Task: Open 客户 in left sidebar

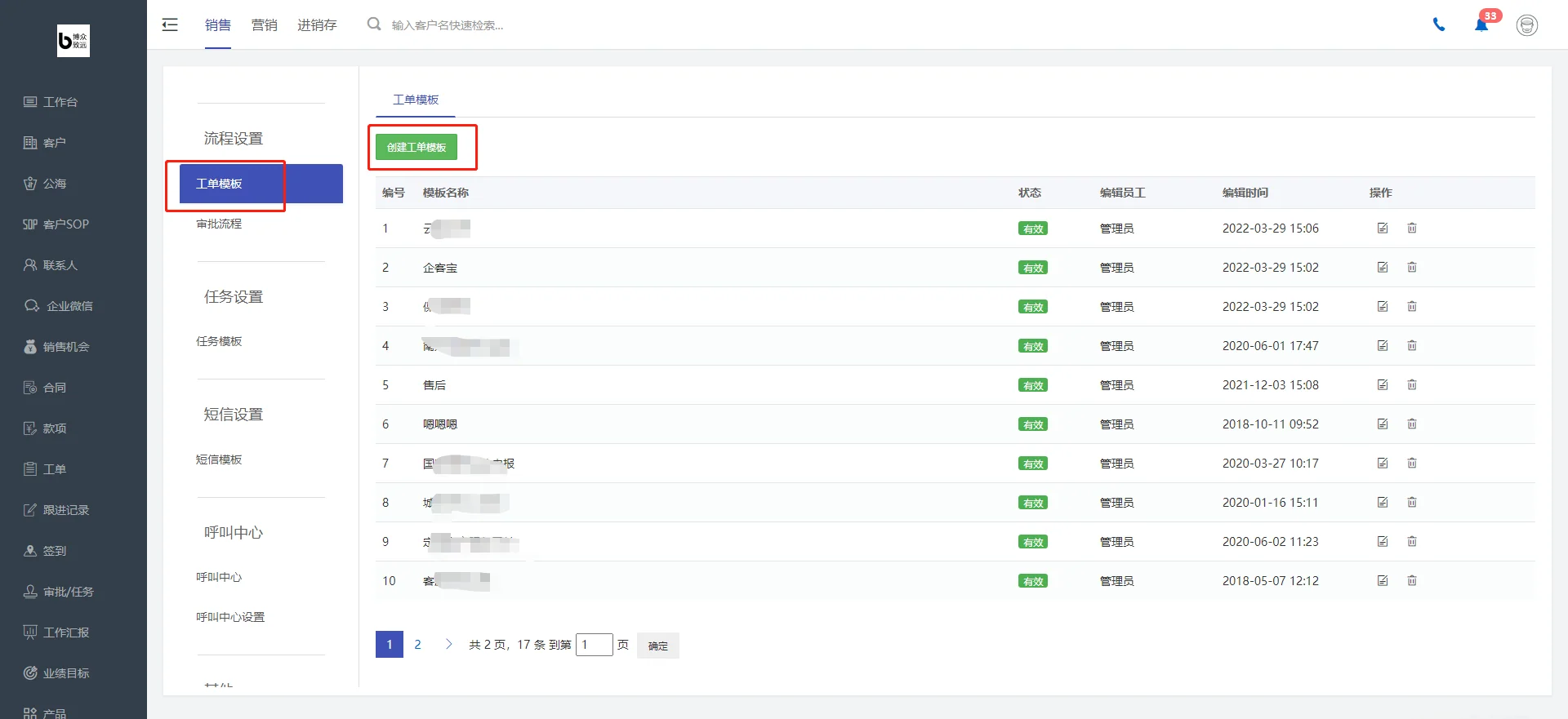Action: [45, 143]
